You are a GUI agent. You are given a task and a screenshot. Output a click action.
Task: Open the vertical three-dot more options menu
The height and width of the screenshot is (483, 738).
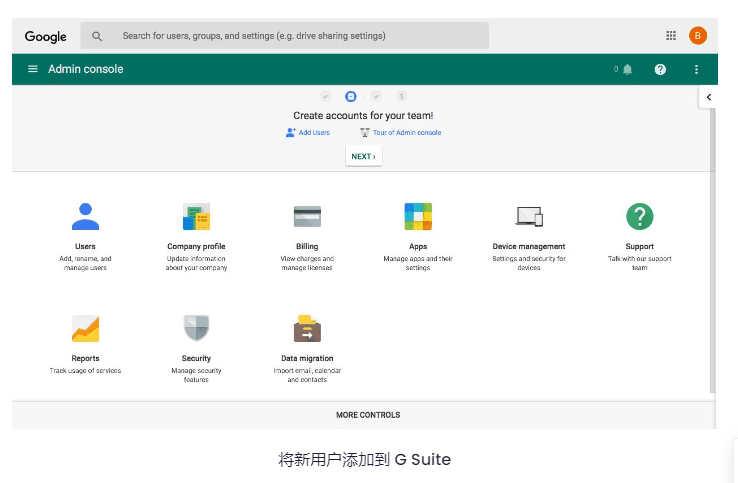coord(697,70)
